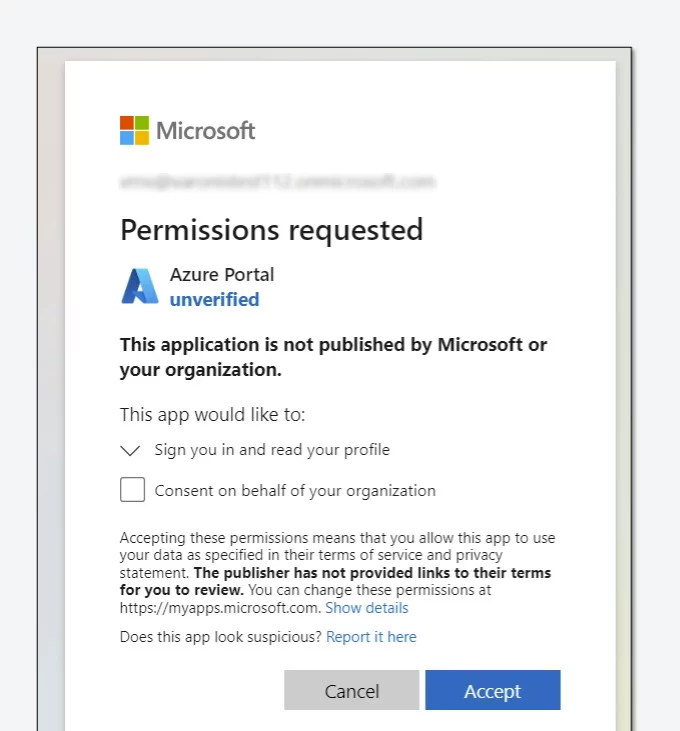Click the 'Microsoft' wordmark text
This screenshot has width=680, height=731.
[206, 130]
